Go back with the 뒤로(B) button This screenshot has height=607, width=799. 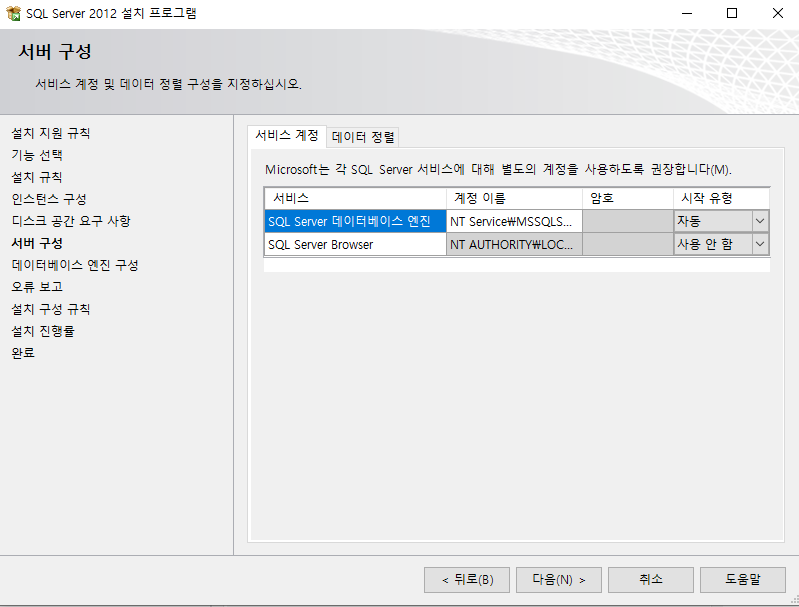(467, 580)
